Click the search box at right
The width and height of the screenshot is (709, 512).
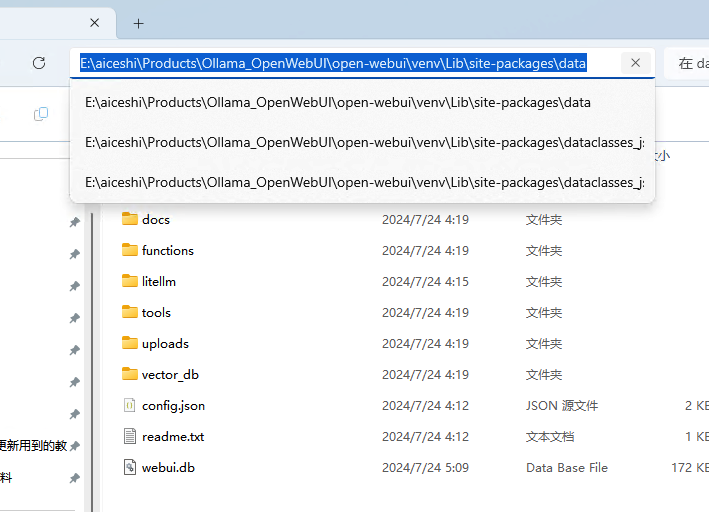click(x=686, y=63)
